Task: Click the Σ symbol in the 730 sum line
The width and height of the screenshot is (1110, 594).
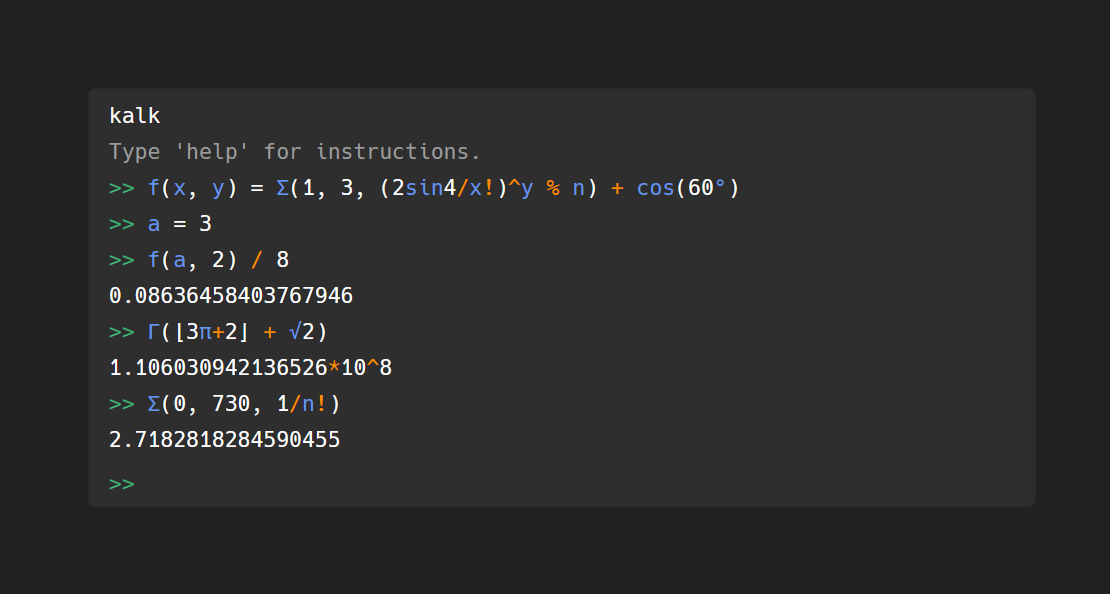Action: (154, 404)
